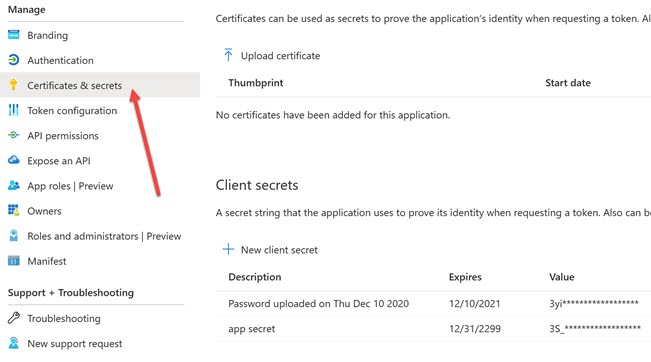Add a New client secret
Screen dimensions: 651x362
tap(270, 250)
